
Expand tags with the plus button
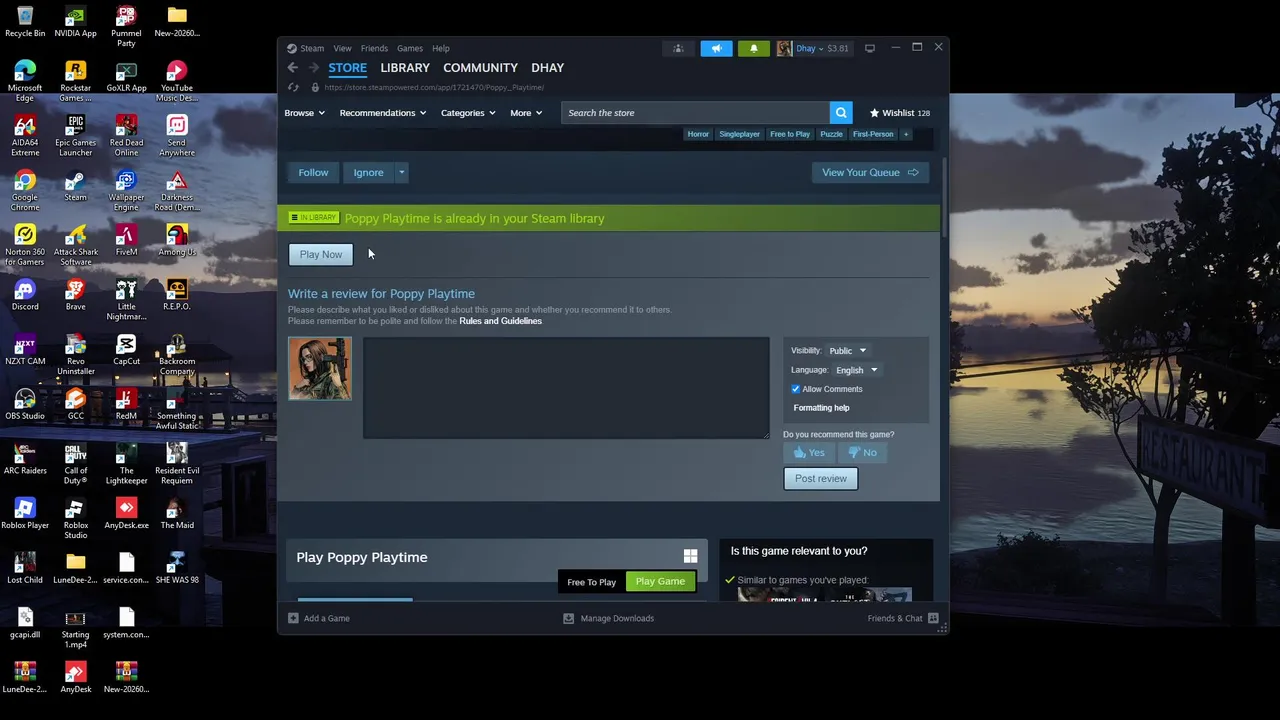pyautogui.click(x=906, y=134)
